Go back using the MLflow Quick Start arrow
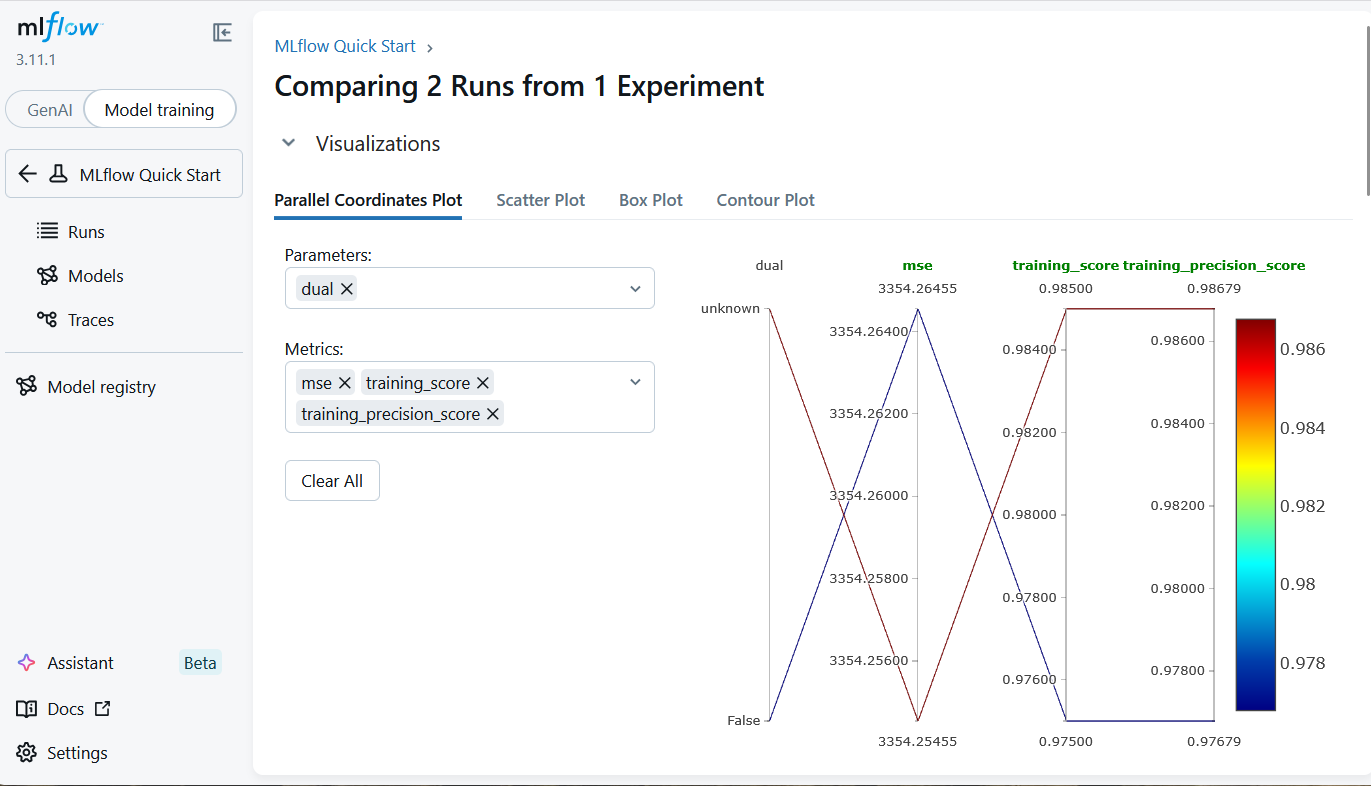 coord(28,174)
